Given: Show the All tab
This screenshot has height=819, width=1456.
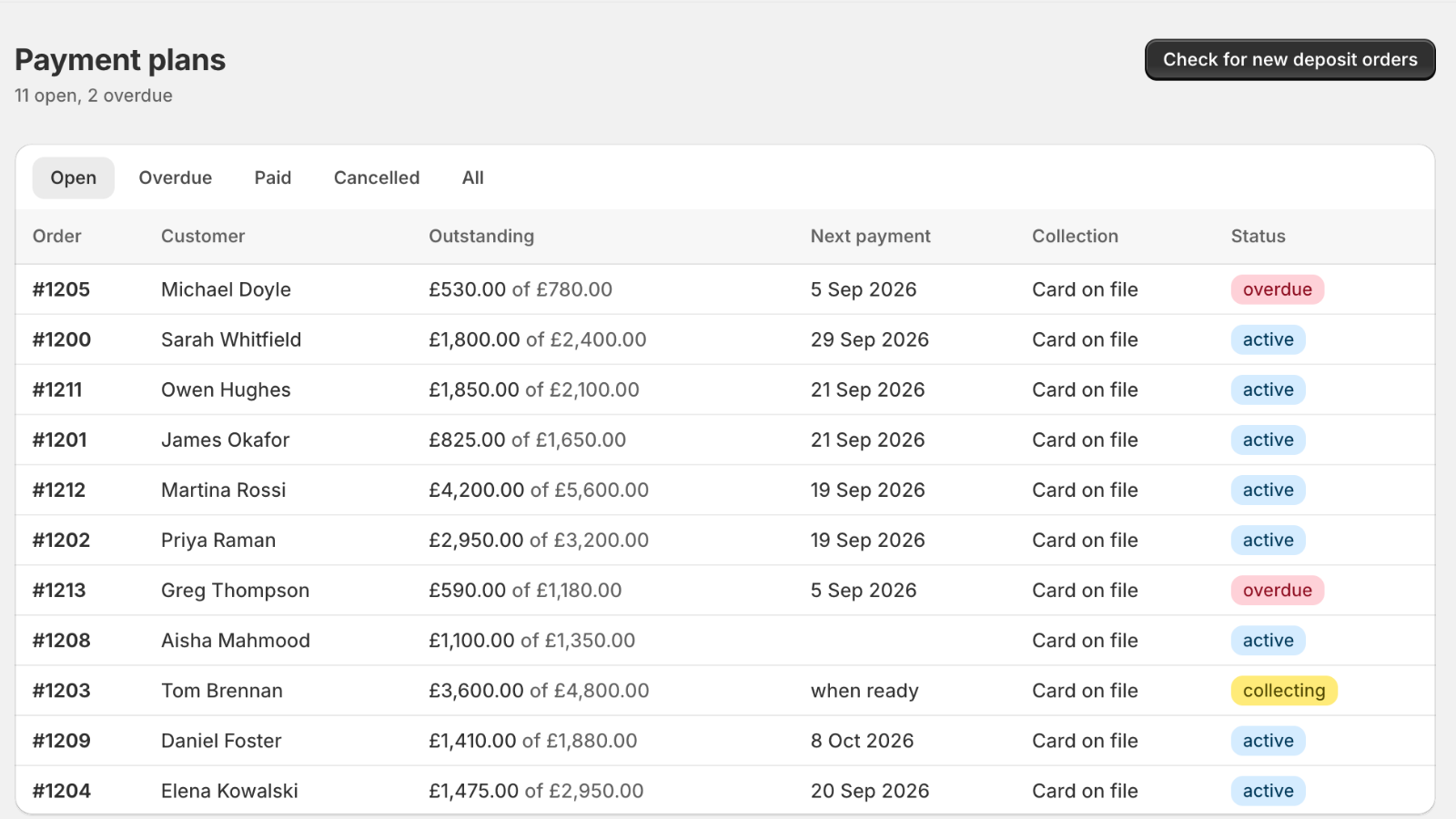Looking at the screenshot, I should 473,177.
